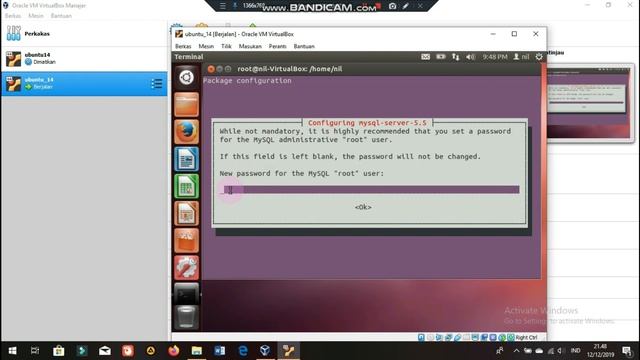Screen dimensions: 640x360
Task: Open the Trash in Ubuntu launcher
Action: coord(187,317)
